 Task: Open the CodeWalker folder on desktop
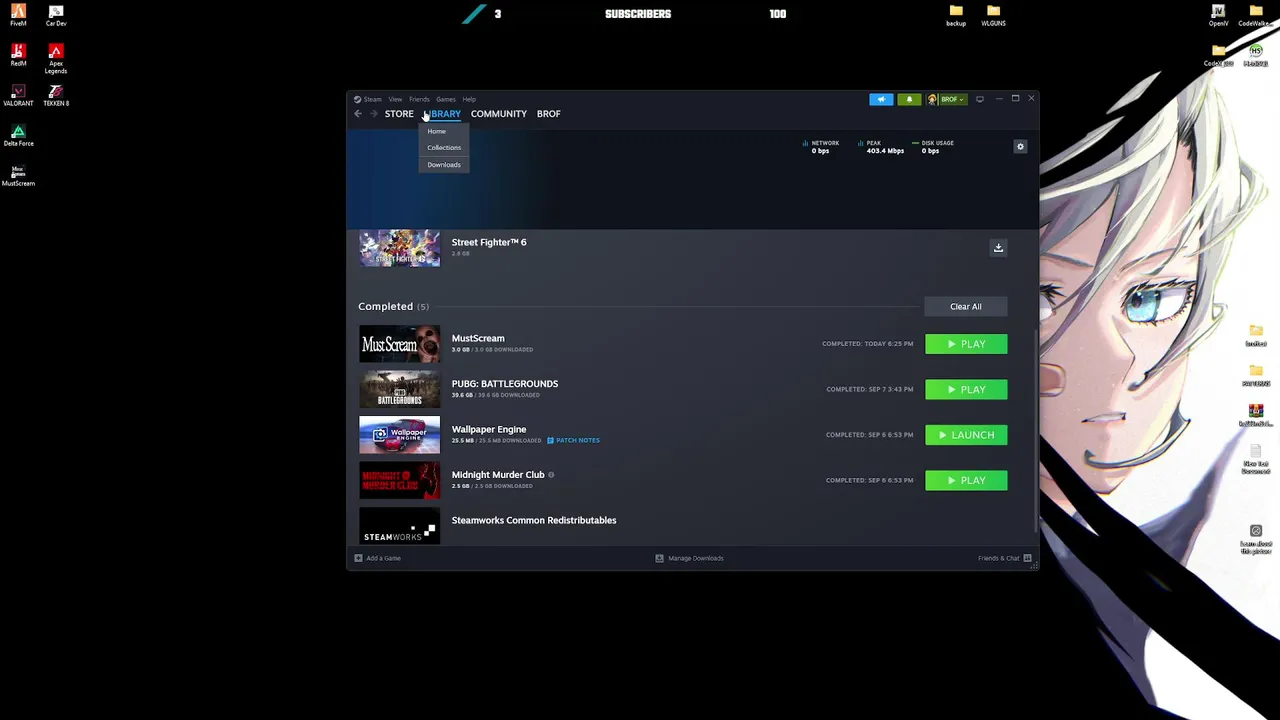[x=1255, y=16]
